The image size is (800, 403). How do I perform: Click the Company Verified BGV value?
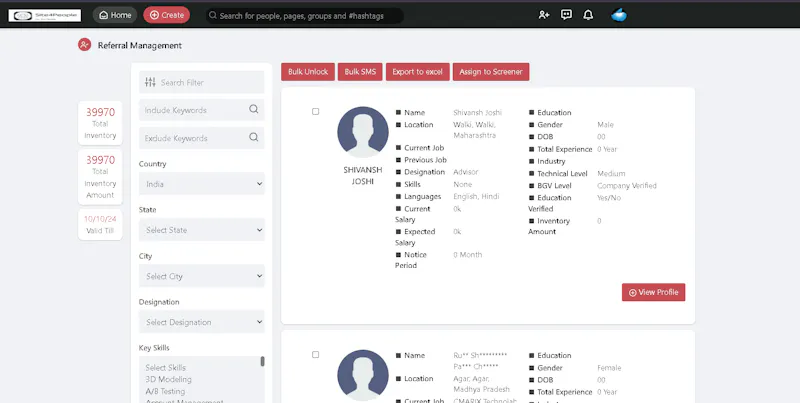coord(627,186)
